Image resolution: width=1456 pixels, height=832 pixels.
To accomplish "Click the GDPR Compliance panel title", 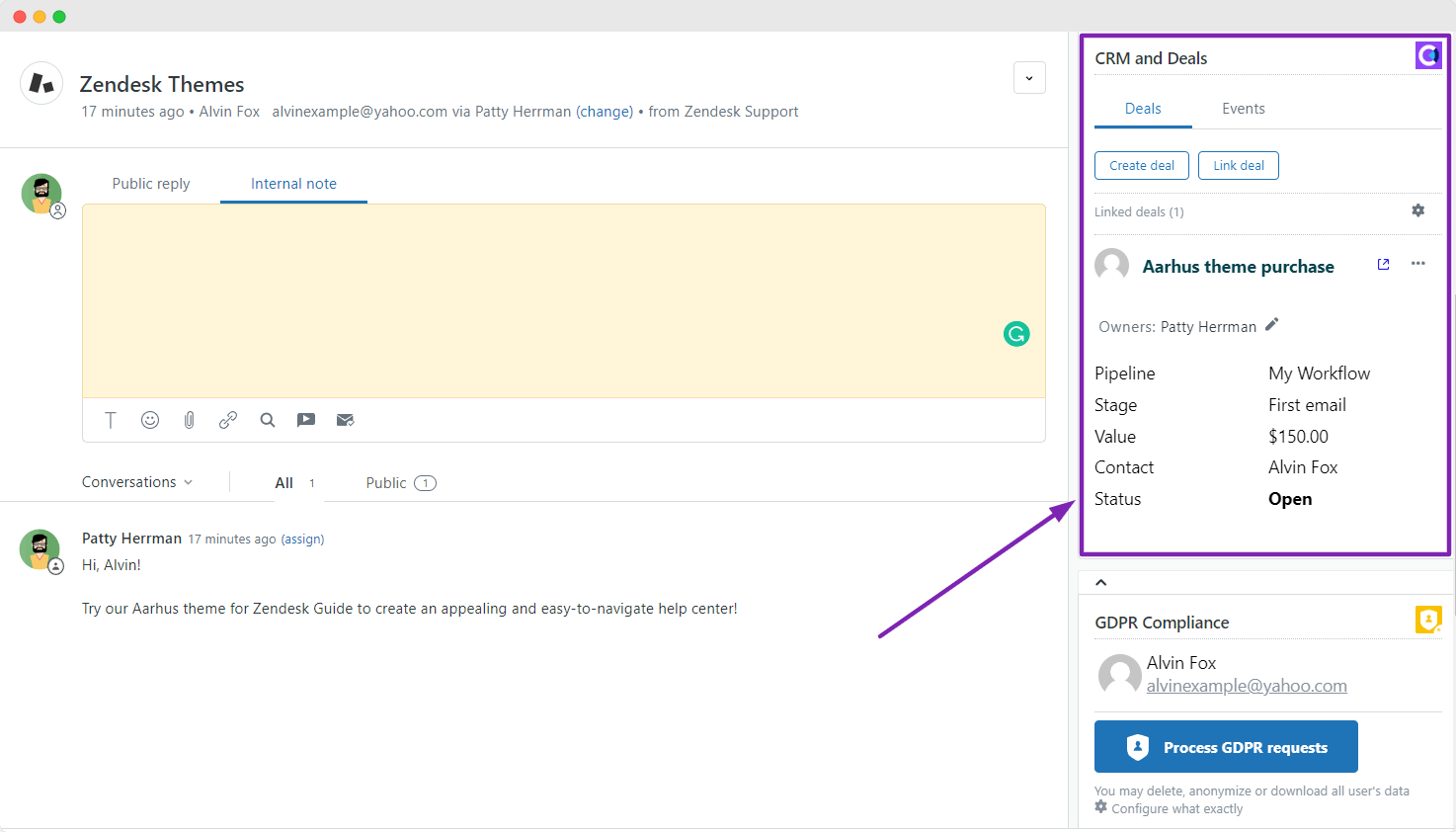I will [1162, 623].
